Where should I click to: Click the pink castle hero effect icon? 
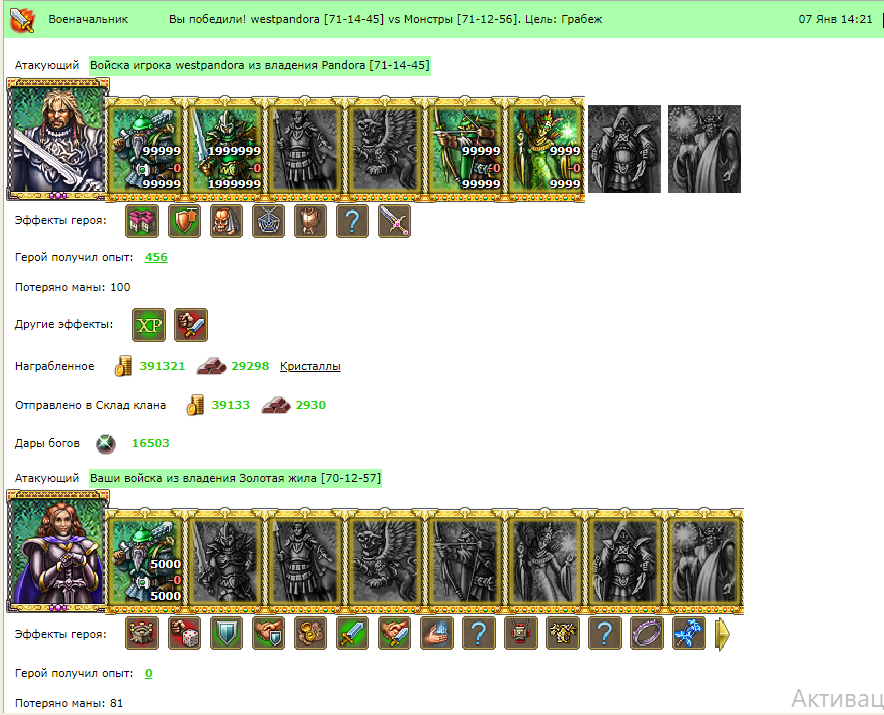coord(142,220)
